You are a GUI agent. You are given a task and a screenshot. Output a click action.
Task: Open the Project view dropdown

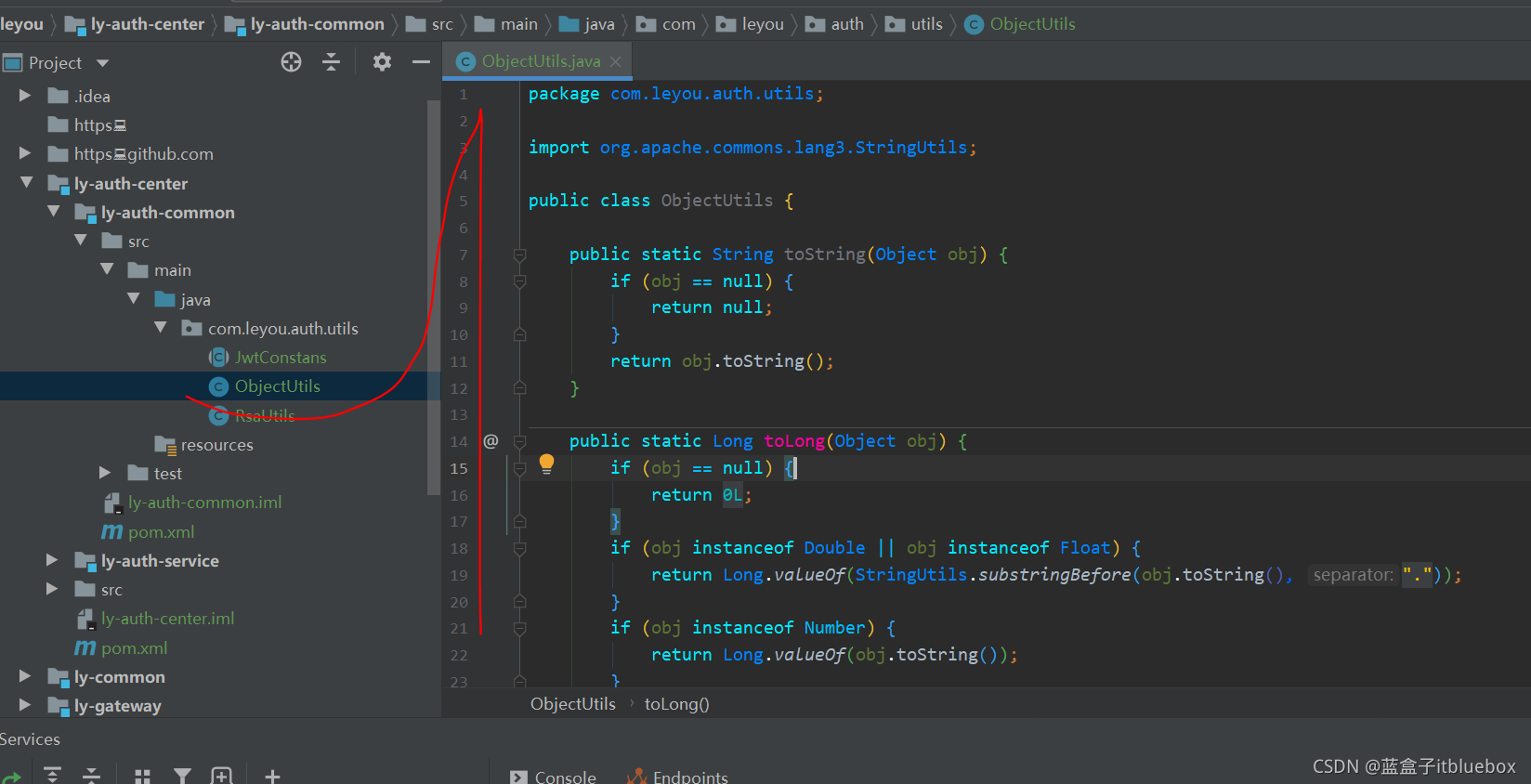[102, 63]
